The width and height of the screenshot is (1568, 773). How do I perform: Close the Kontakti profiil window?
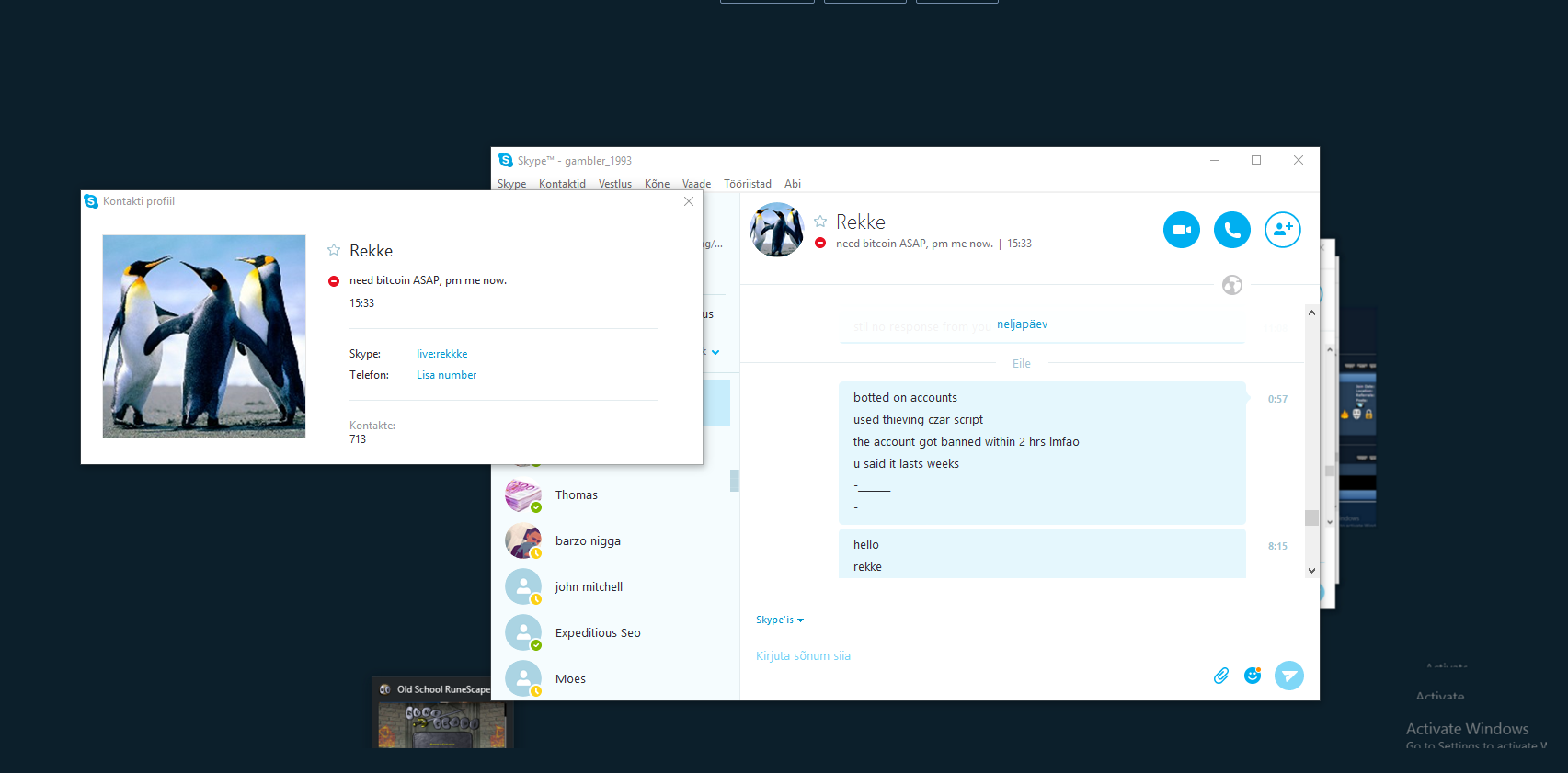689,201
